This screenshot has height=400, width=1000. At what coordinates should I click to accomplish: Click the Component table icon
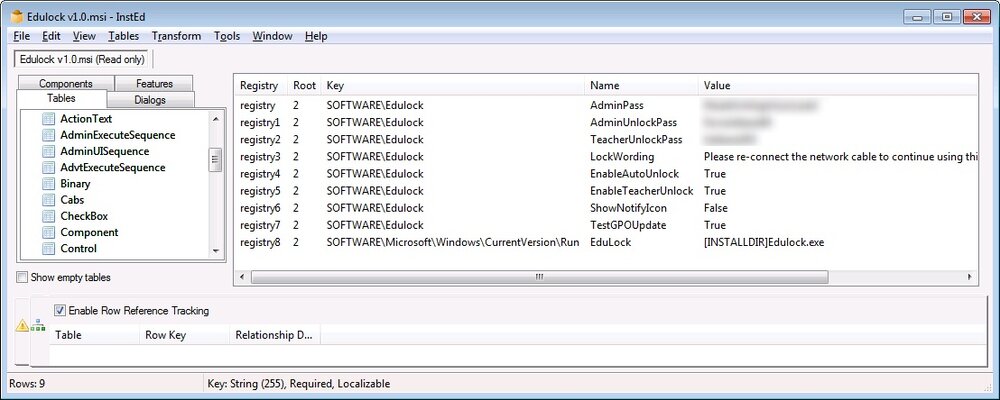pyautogui.click(x=48, y=232)
